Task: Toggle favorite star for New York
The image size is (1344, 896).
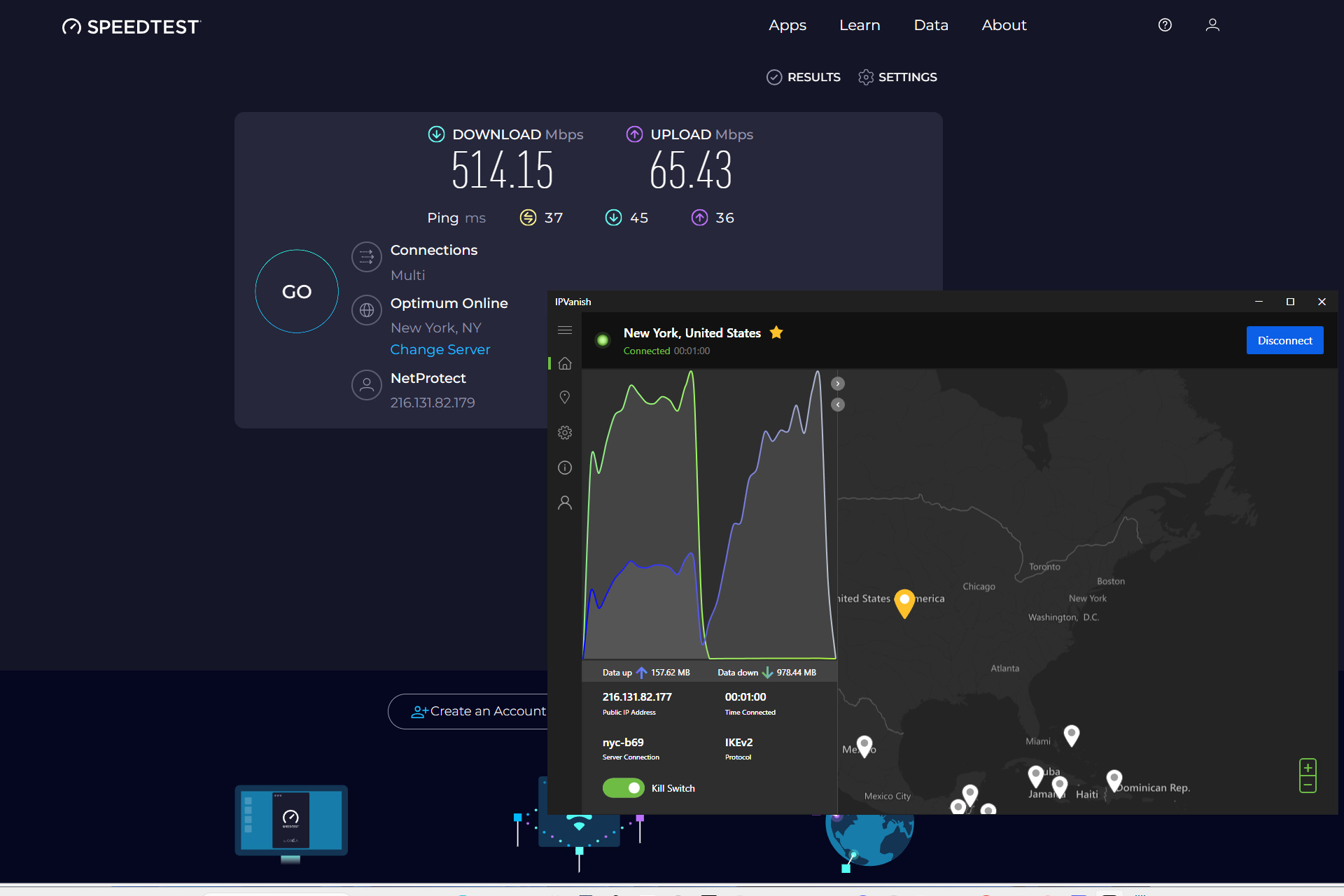Action: pyautogui.click(x=776, y=332)
